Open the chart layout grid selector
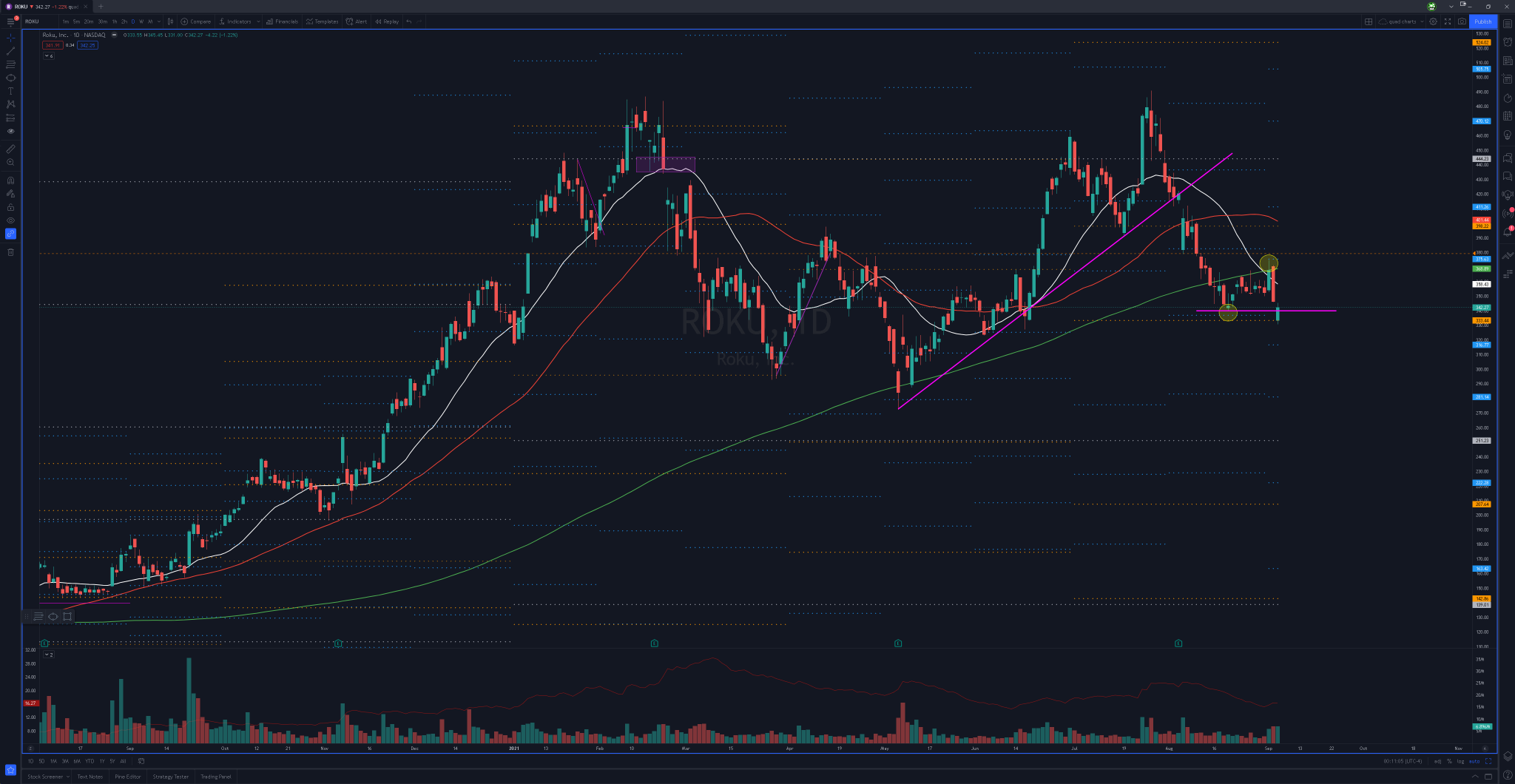 pos(1369,21)
